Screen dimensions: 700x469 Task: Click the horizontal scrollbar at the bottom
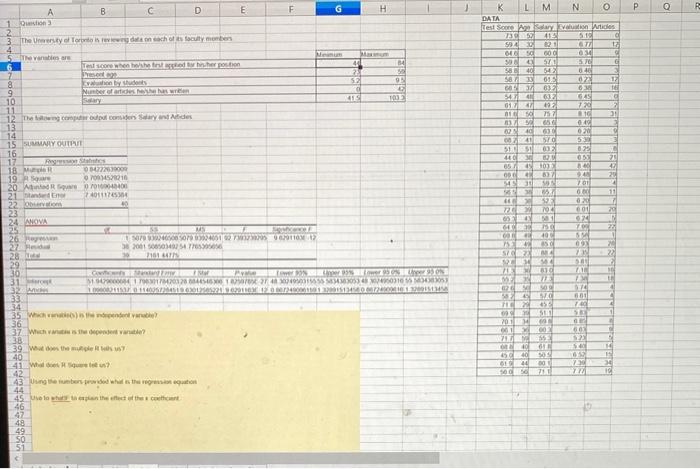[231, 458]
